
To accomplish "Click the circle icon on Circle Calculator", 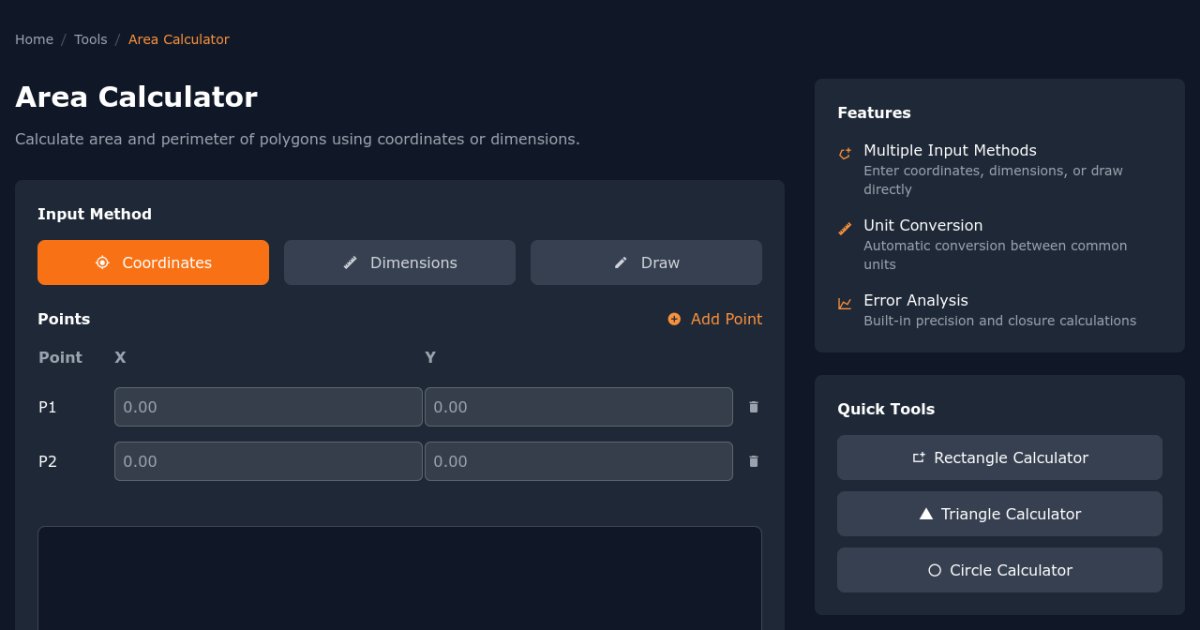I will pos(934,569).
